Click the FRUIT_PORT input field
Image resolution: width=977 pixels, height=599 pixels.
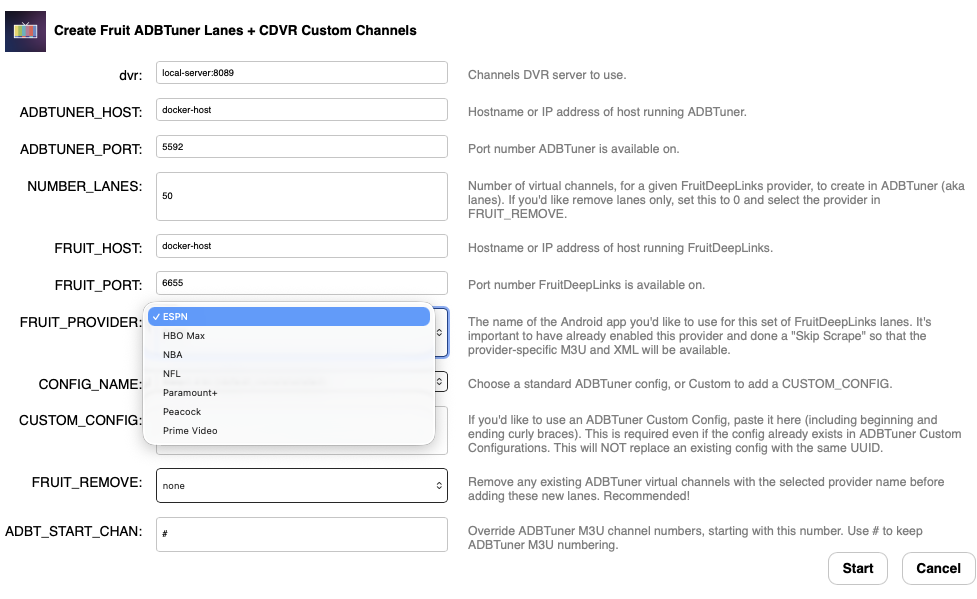pyautogui.click(x=301, y=283)
